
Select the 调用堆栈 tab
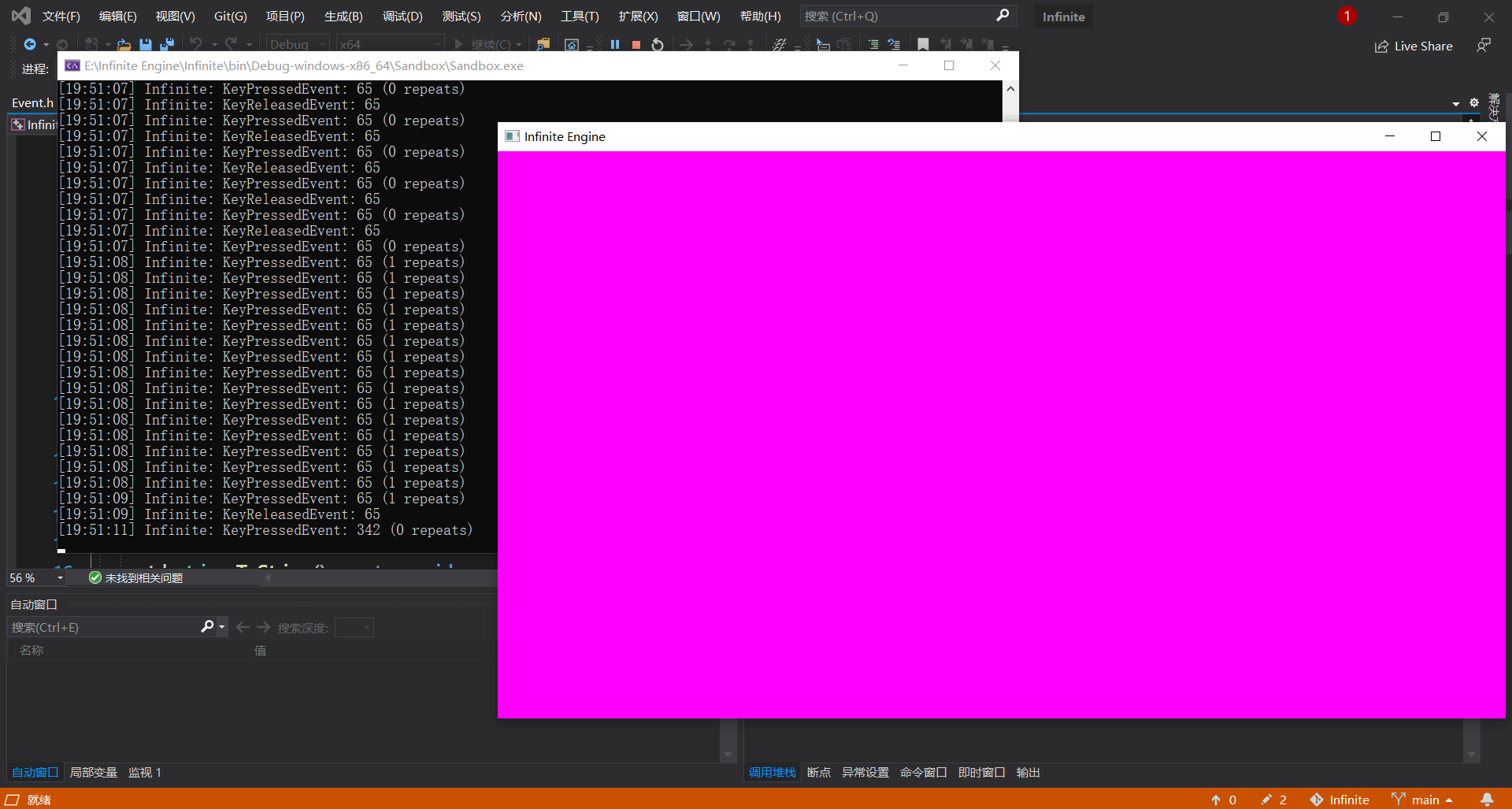coord(773,773)
